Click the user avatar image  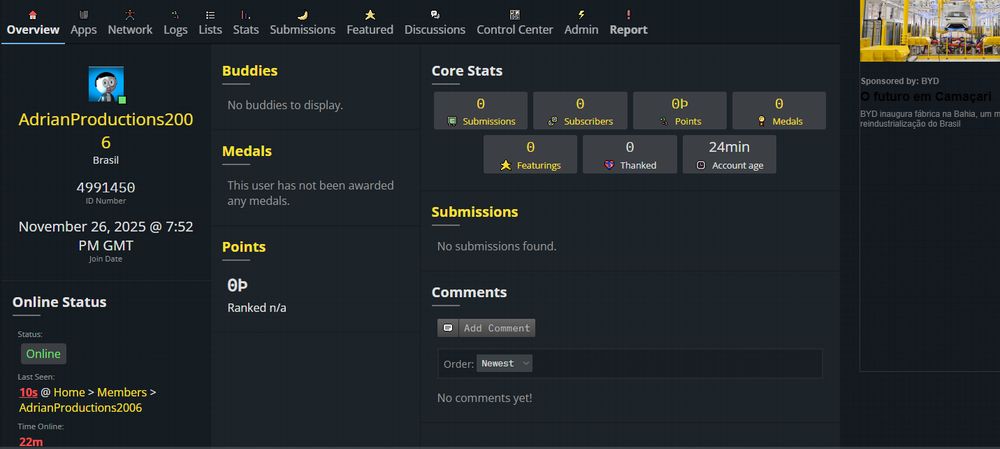point(106,84)
